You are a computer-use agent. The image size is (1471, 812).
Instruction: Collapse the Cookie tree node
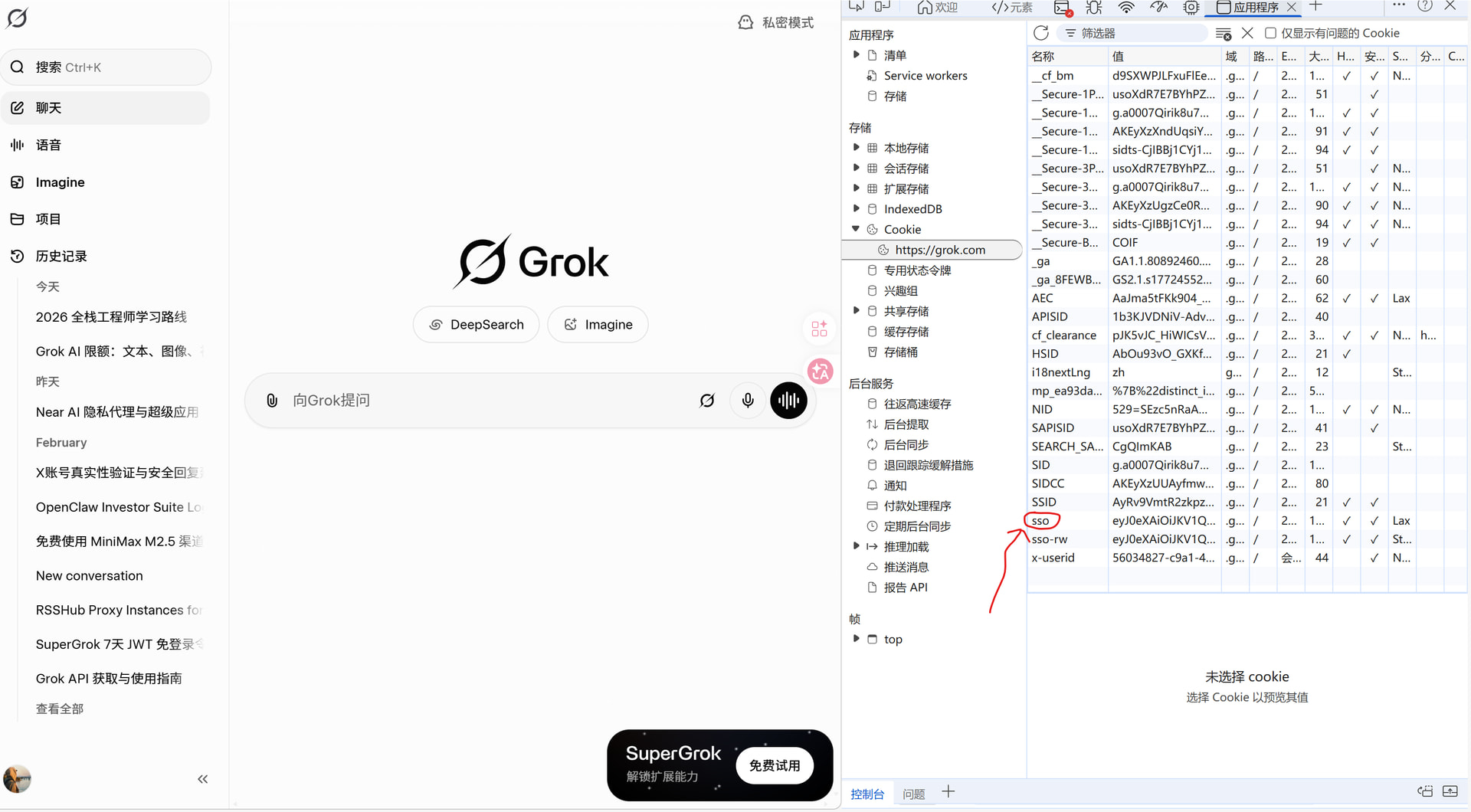pos(856,229)
